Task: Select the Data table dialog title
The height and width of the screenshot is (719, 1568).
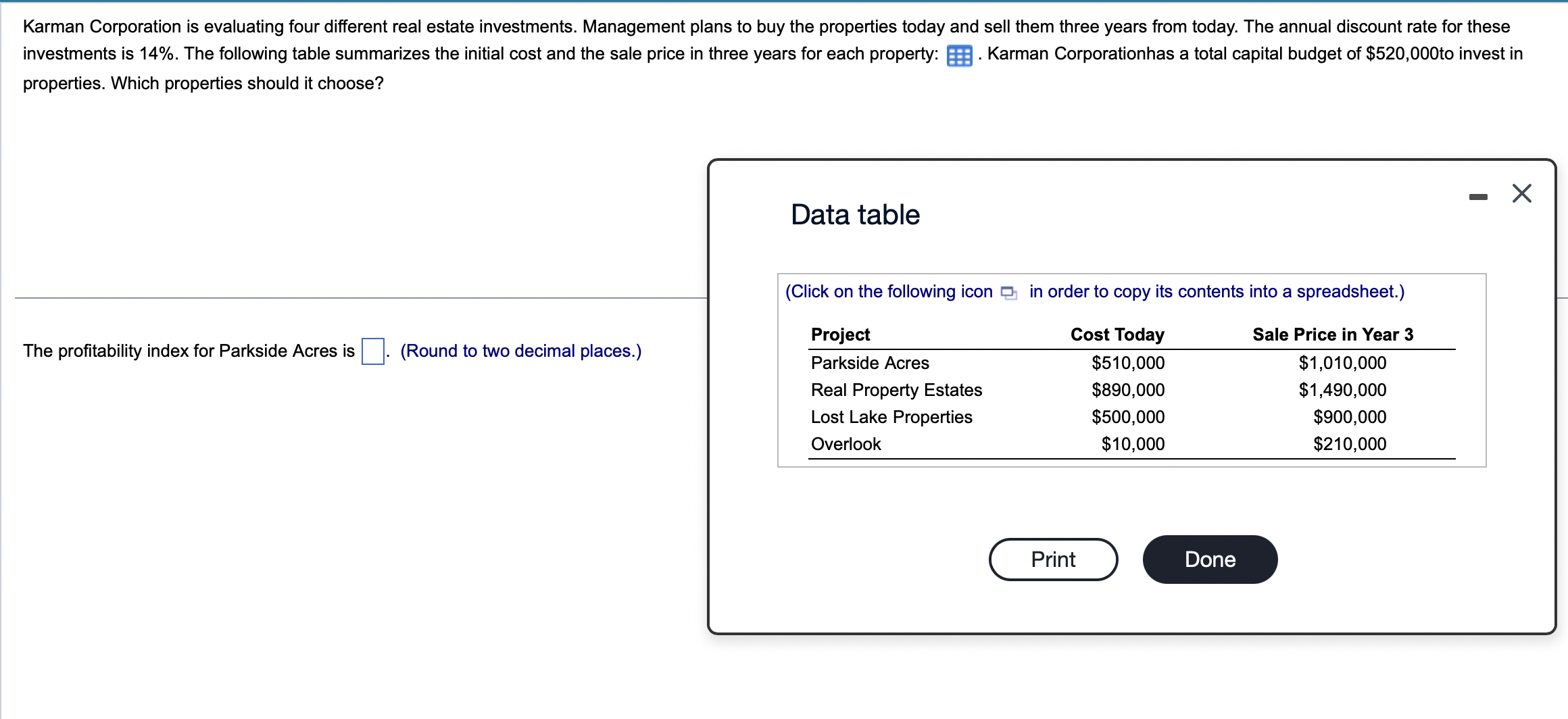Action: (854, 215)
